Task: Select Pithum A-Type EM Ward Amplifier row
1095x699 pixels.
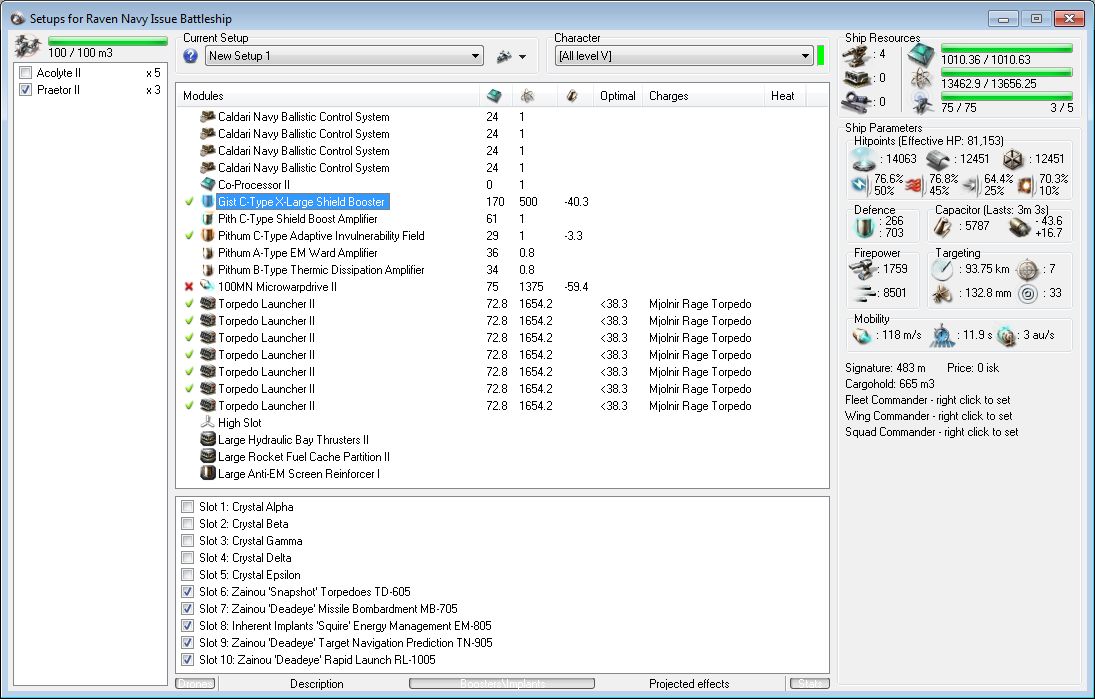Action: [502, 253]
